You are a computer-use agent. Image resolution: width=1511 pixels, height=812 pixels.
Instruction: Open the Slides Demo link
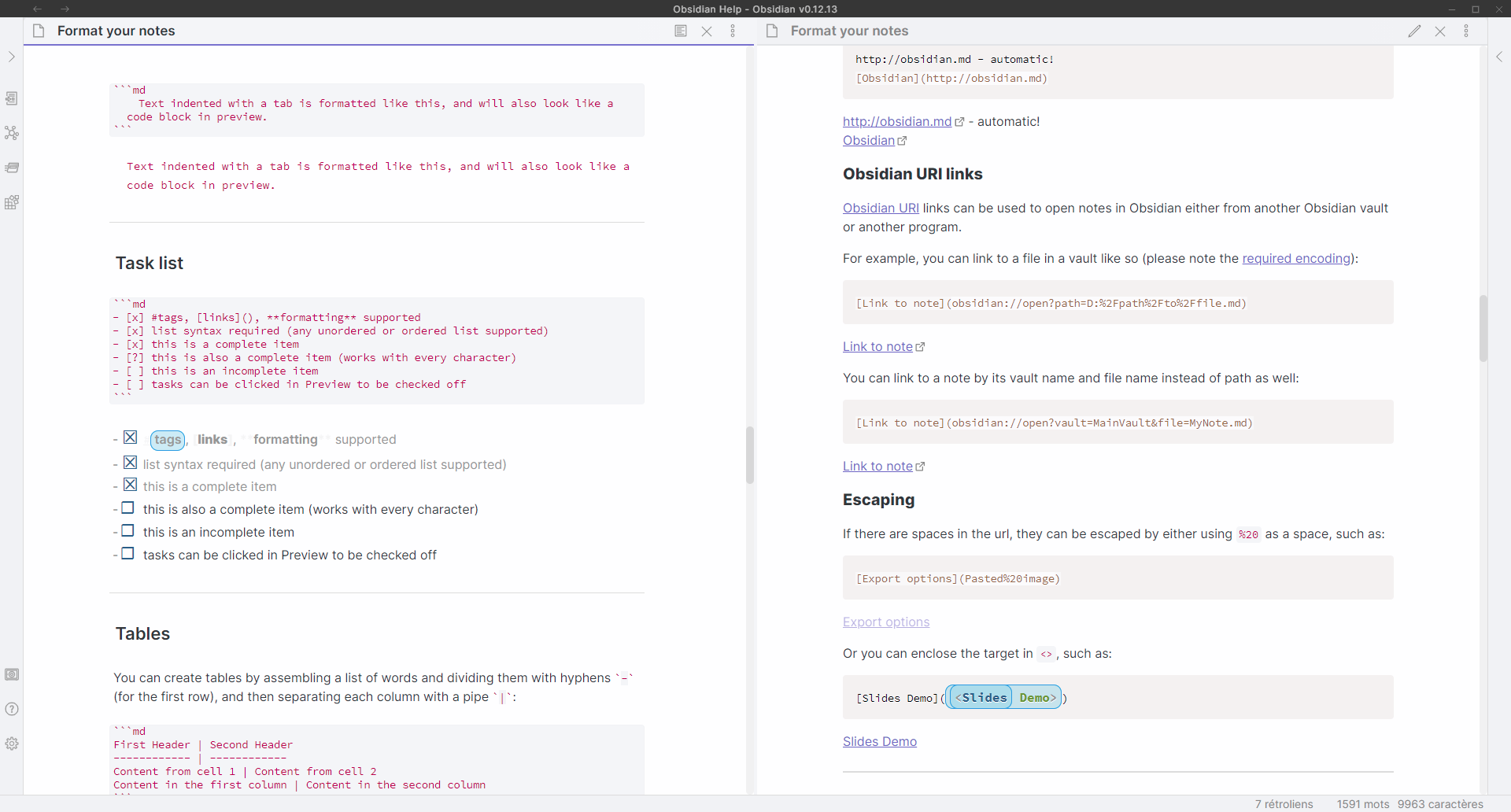tap(880, 741)
